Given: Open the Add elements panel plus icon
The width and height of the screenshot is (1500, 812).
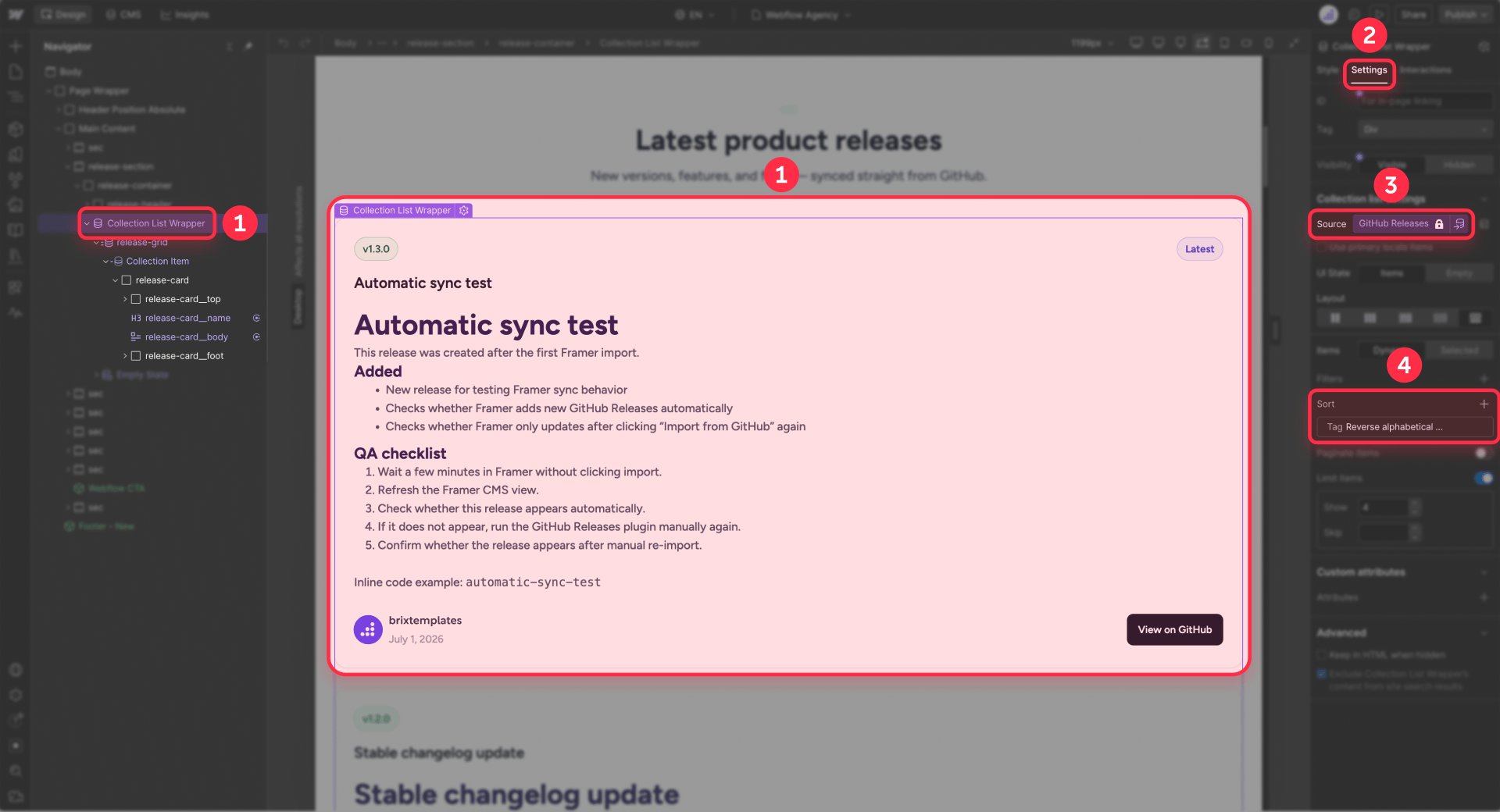Looking at the screenshot, I should tap(16, 46).
